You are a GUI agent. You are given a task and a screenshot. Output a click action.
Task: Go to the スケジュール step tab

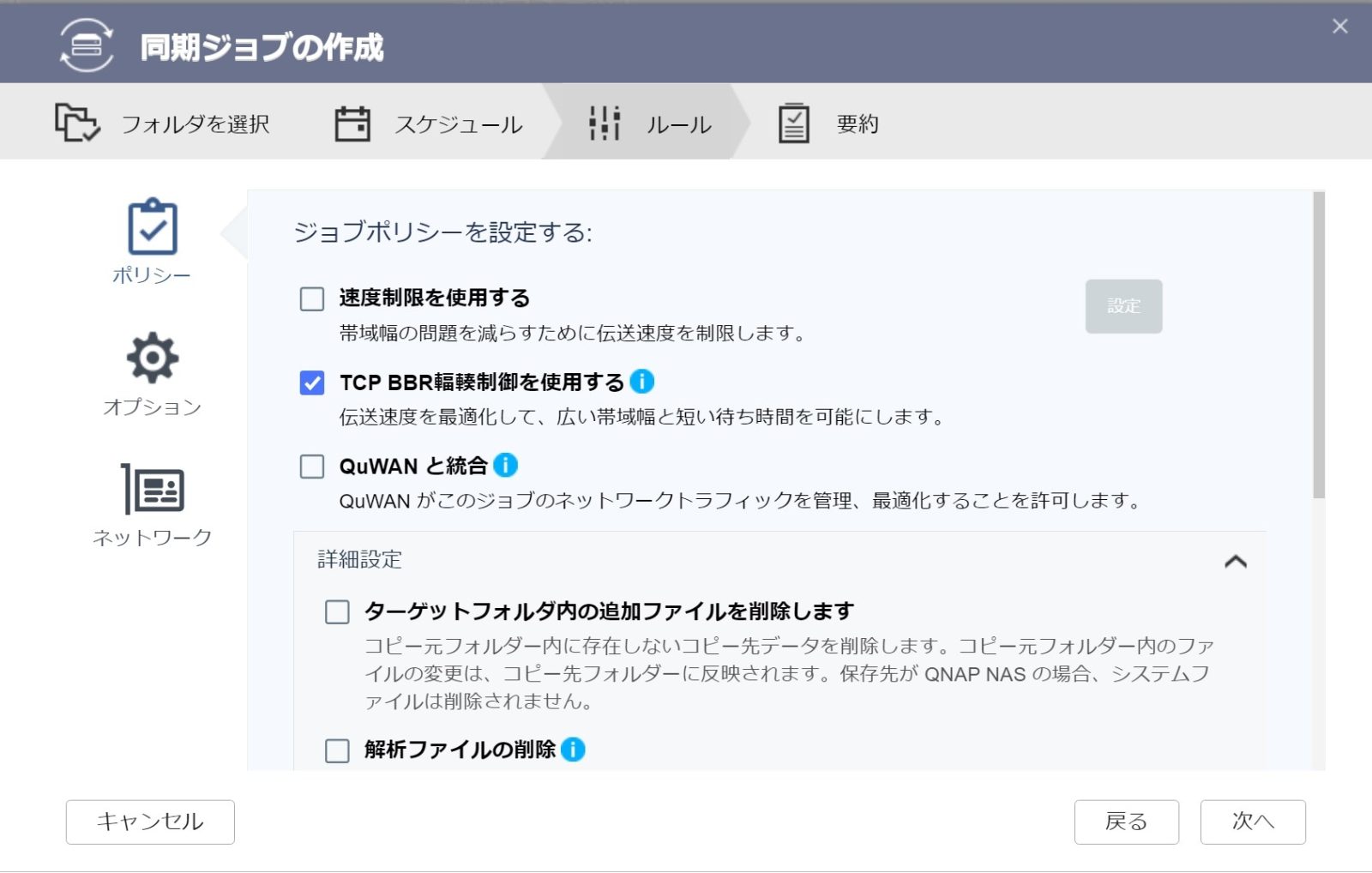tap(458, 124)
